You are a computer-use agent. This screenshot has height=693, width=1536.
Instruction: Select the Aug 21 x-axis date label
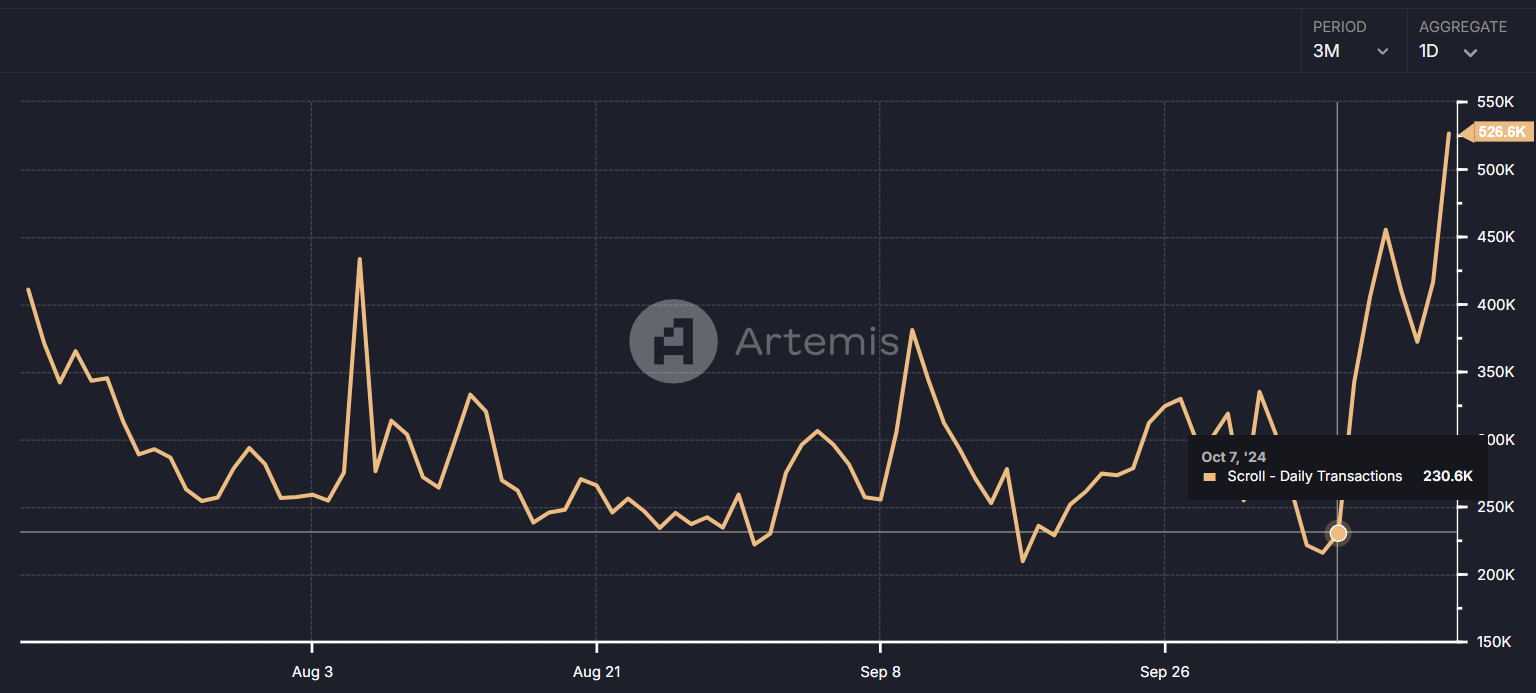click(x=596, y=672)
